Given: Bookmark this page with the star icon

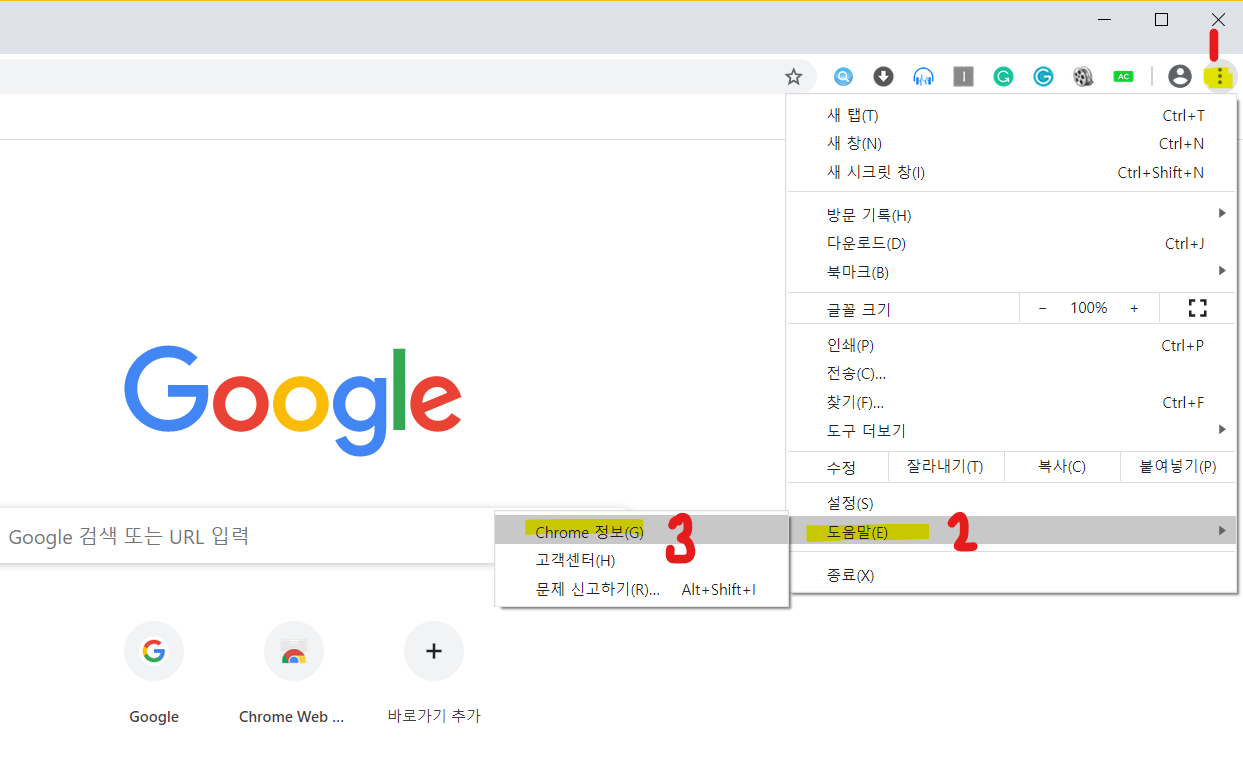Looking at the screenshot, I should [x=793, y=76].
